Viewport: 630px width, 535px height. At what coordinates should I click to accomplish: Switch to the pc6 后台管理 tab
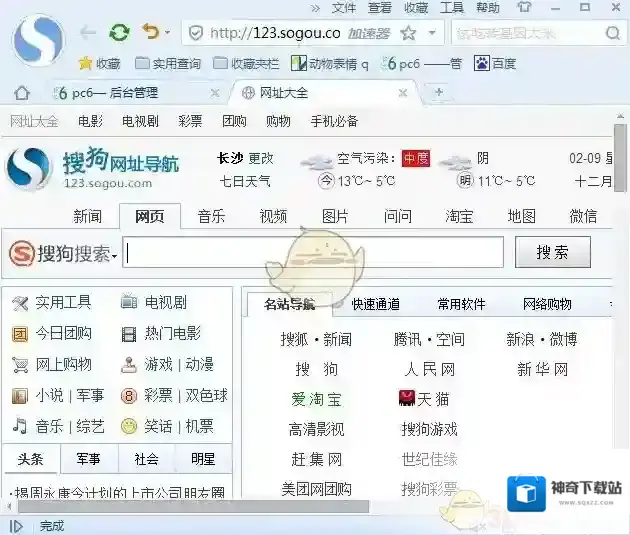115,93
